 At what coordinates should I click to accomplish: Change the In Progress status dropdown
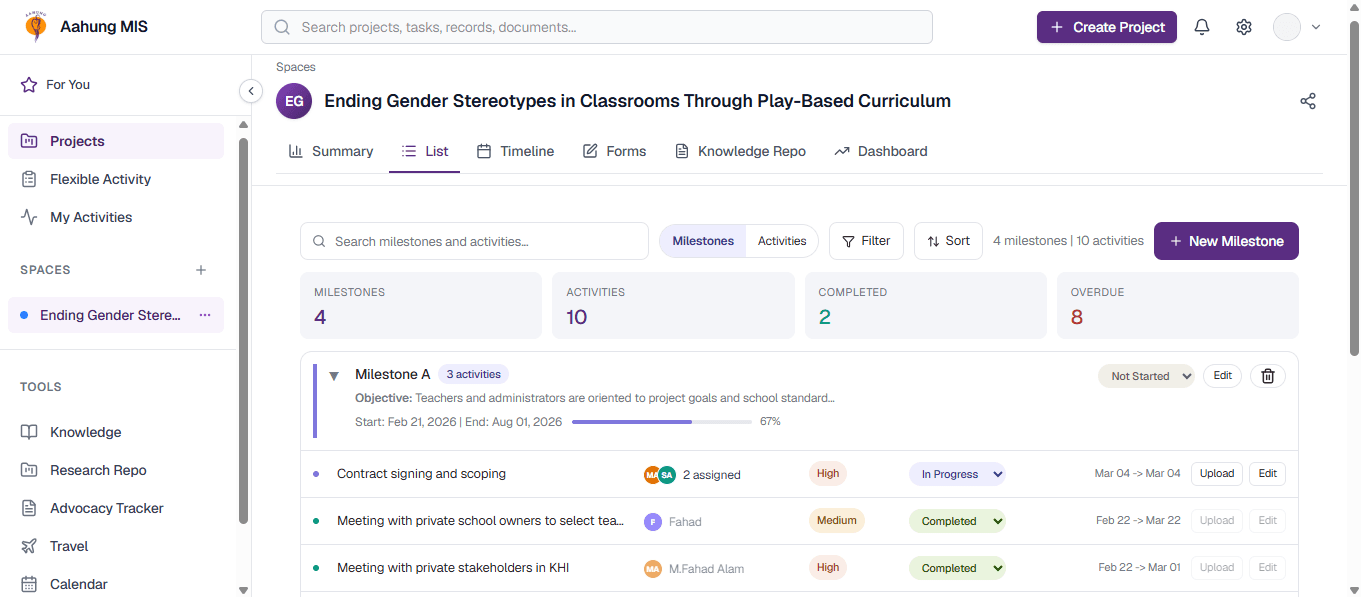pos(957,474)
